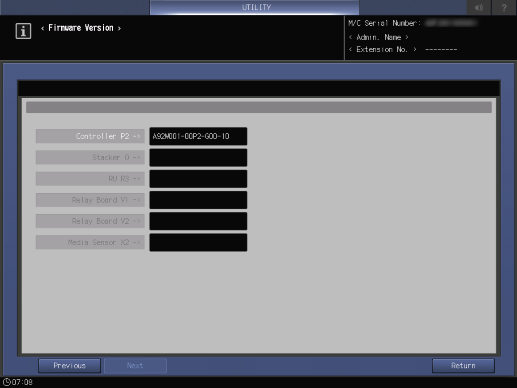Click the 07:08 time display
Image resolution: width=517 pixels, height=388 pixels.
coord(22,382)
